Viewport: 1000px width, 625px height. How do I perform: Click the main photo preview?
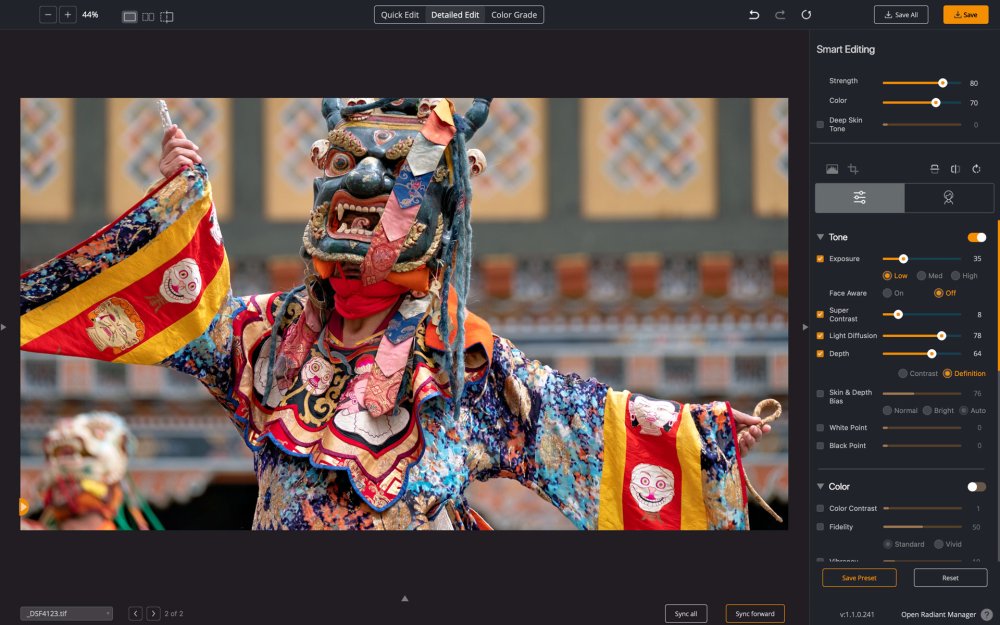click(x=404, y=314)
